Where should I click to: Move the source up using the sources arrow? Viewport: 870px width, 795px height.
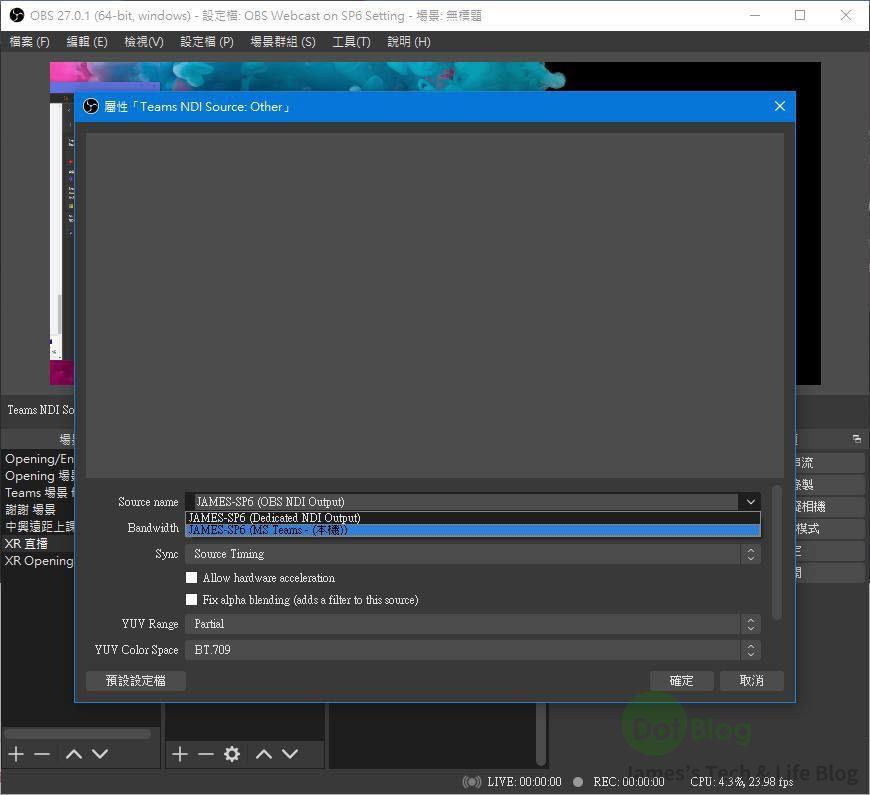(264, 754)
